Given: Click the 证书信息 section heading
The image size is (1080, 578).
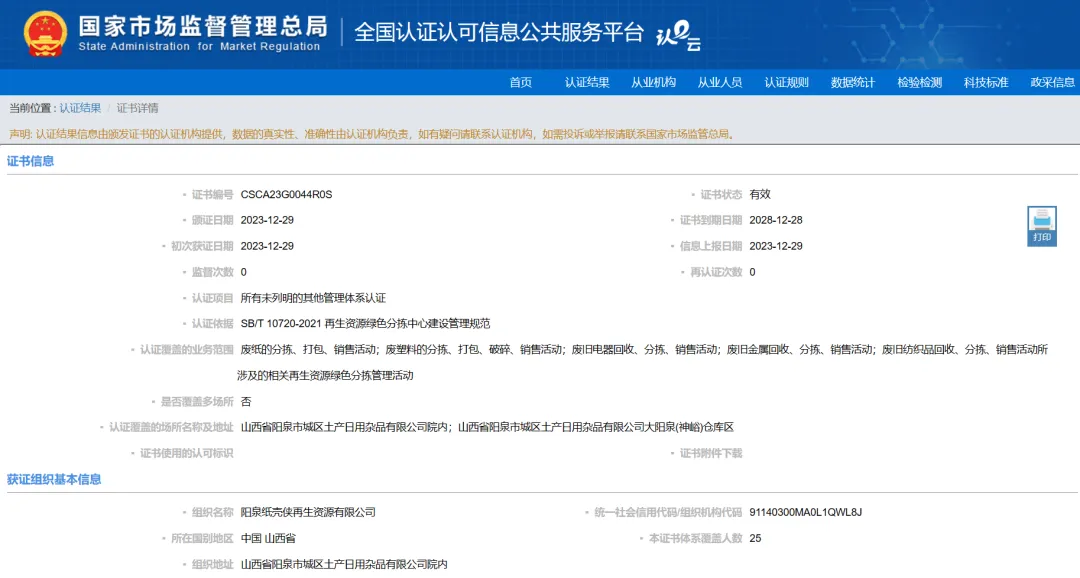Looking at the screenshot, I should click(30, 161).
